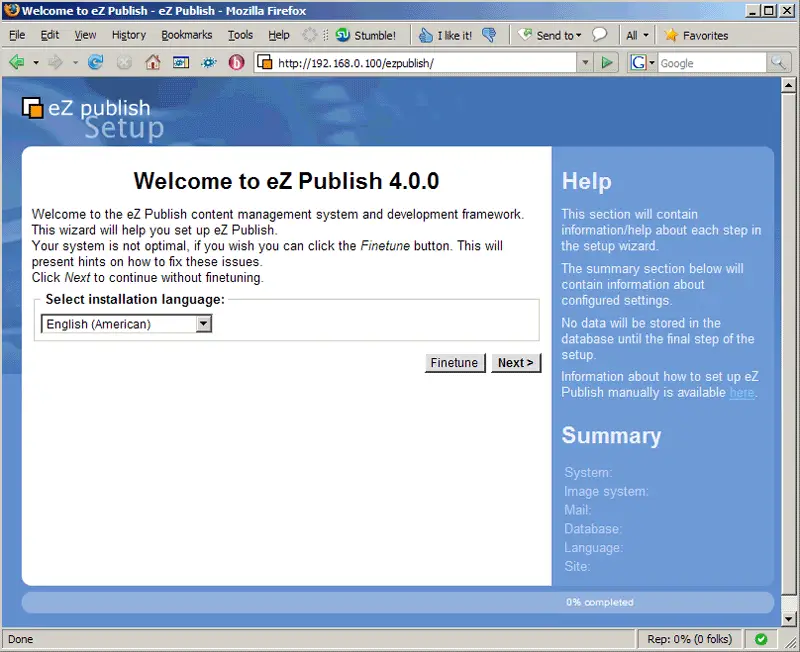Open the Forward history dropdown arrow

point(75,63)
